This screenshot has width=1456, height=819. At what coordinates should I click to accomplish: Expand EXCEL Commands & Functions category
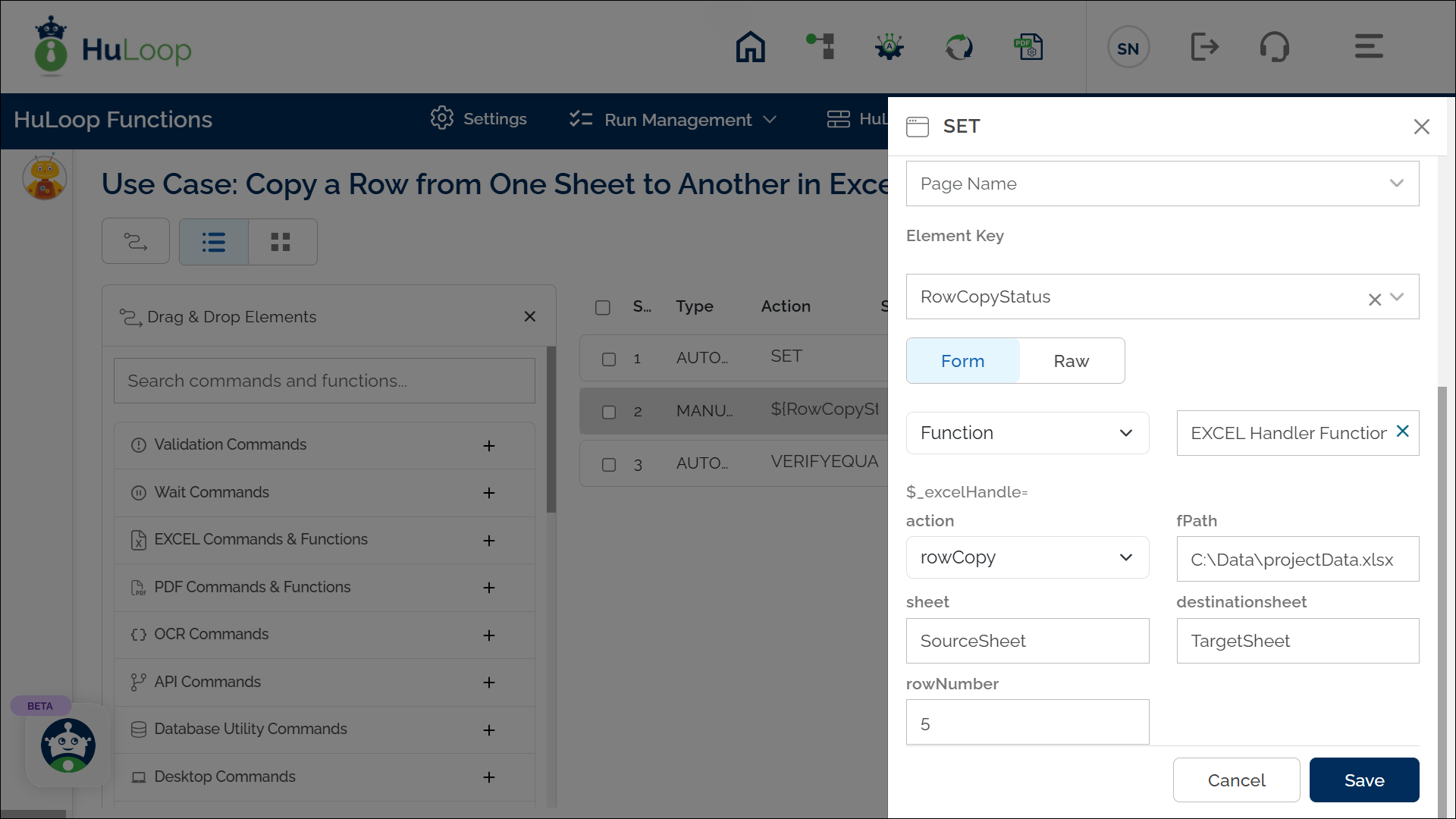(488, 540)
